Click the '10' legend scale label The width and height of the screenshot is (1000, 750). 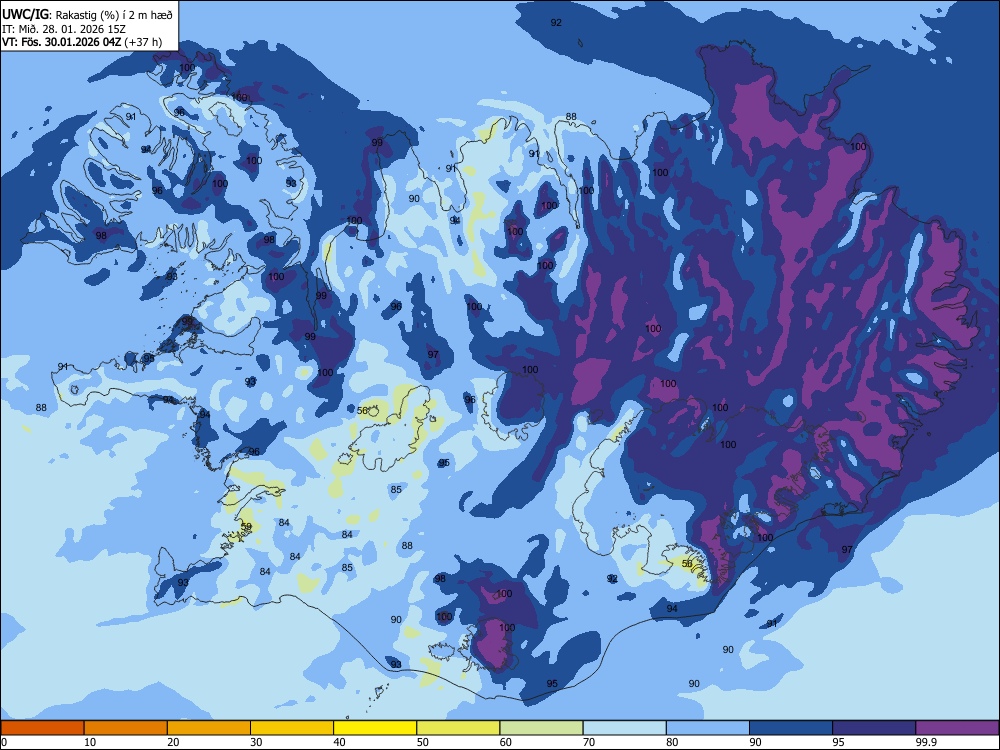click(x=90, y=742)
